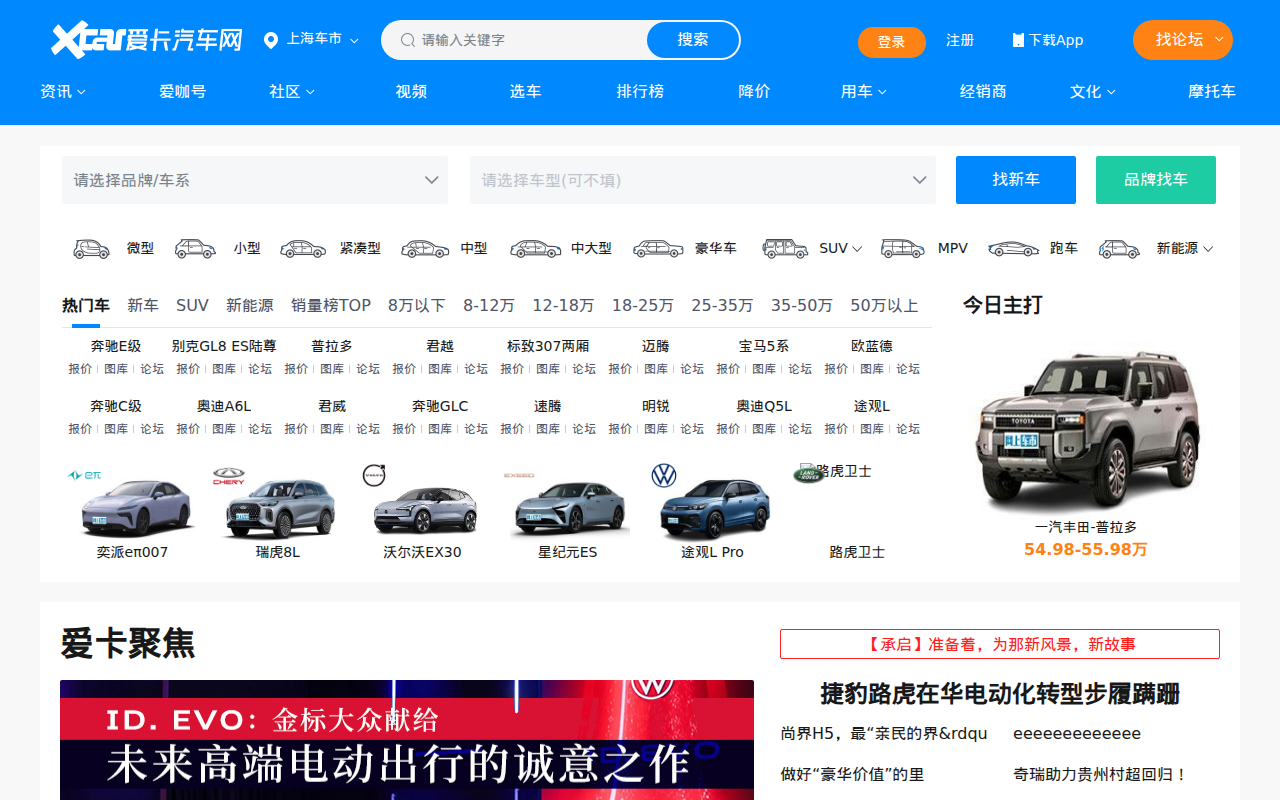The width and height of the screenshot is (1280, 800).
Task: Expand the 用车 navigation menu
Action: click(x=864, y=91)
